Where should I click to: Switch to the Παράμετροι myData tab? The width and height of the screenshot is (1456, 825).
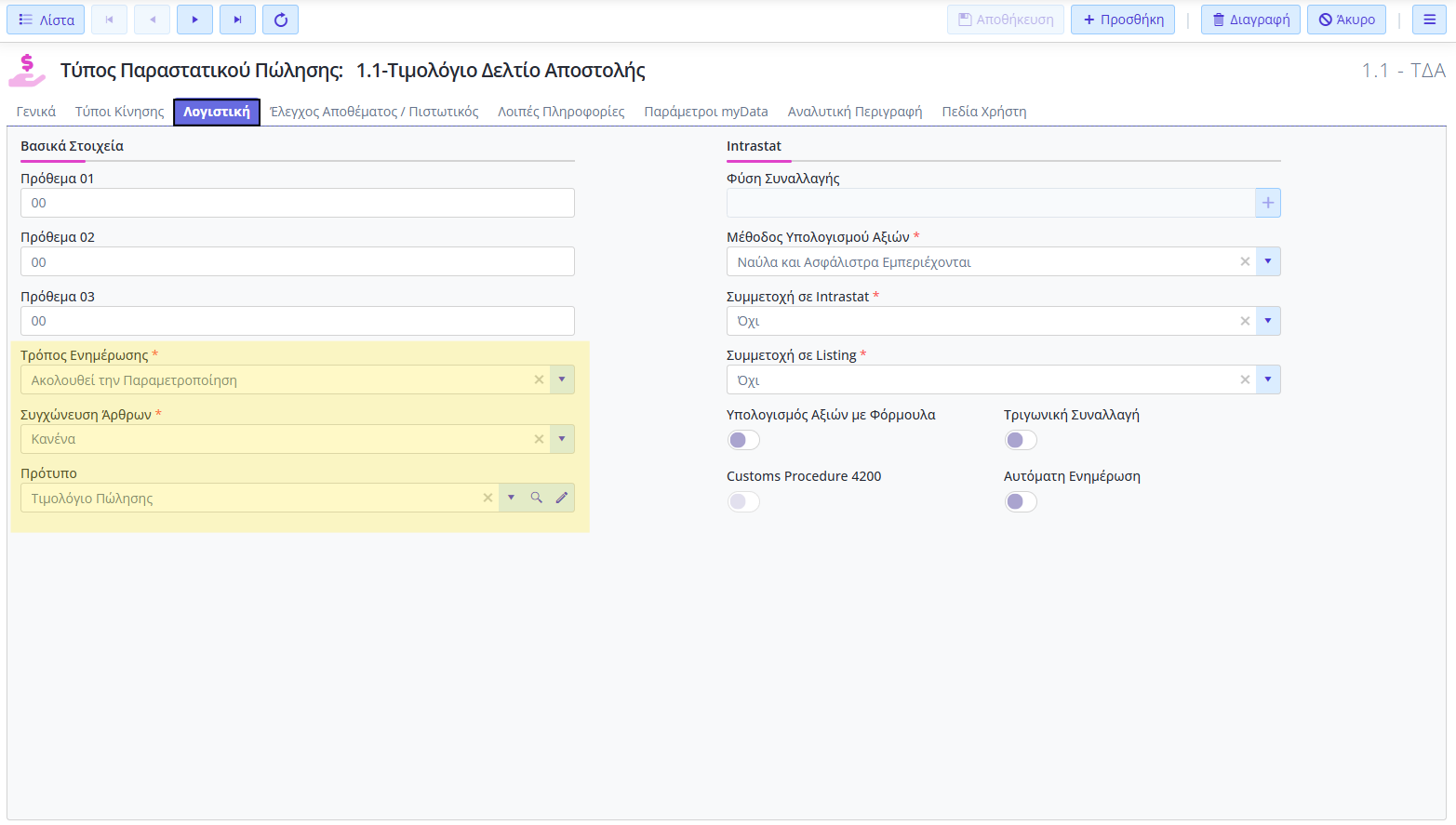click(x=705, y=112)
